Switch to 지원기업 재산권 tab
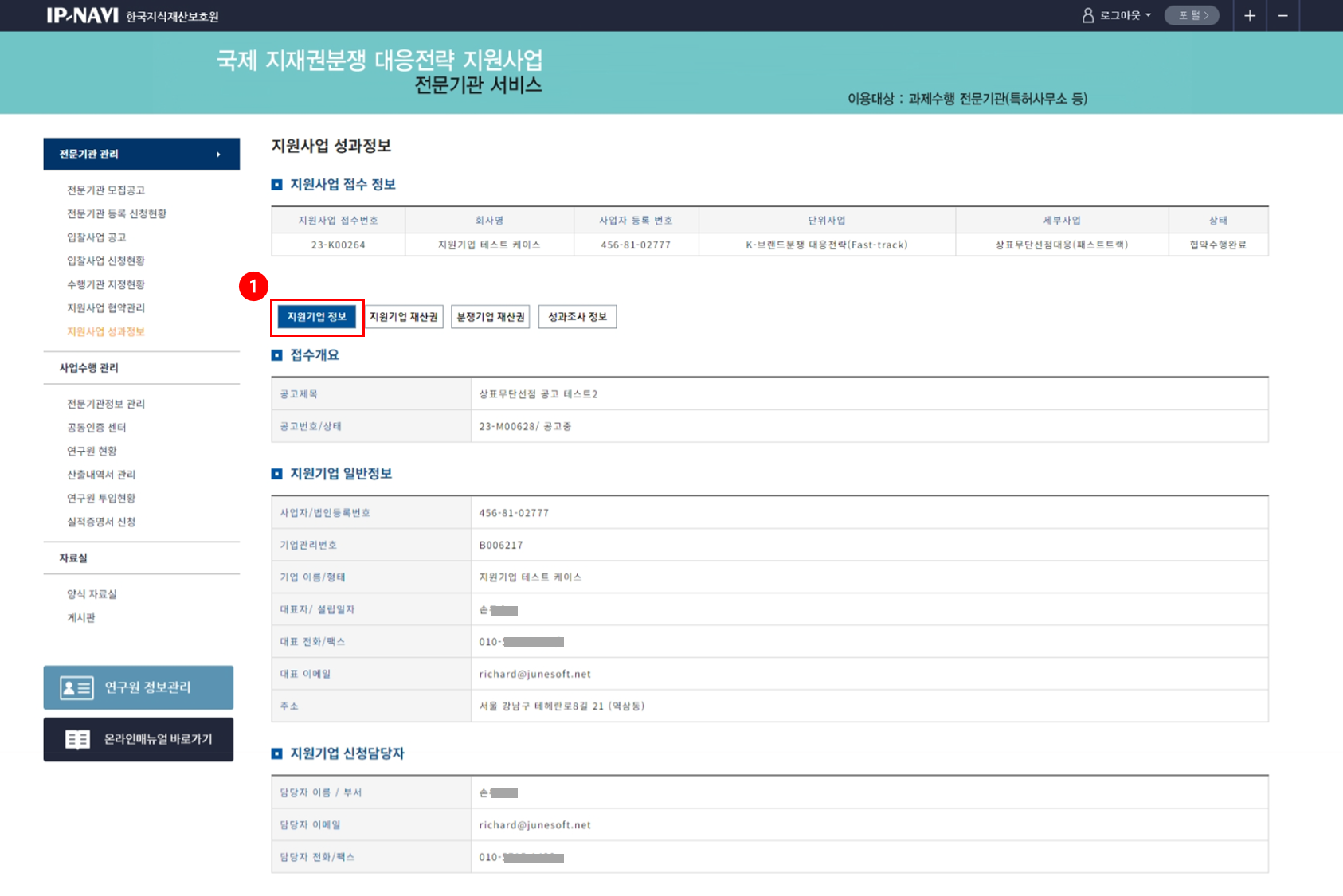1343x896 pixels. (404, 317)
